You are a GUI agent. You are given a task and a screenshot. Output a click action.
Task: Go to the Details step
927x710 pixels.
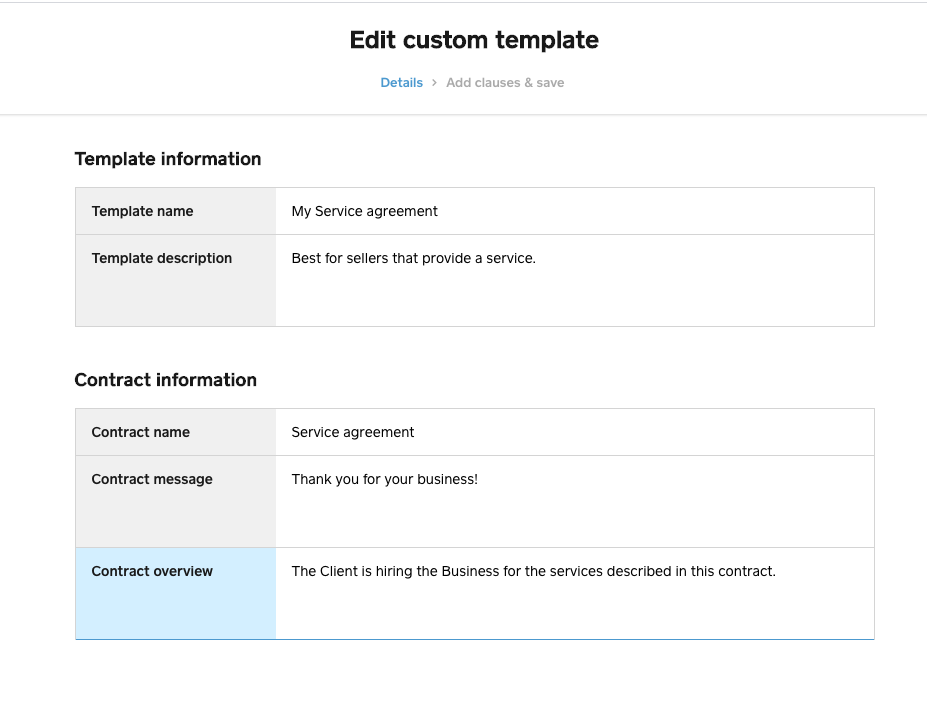point(401,83)
